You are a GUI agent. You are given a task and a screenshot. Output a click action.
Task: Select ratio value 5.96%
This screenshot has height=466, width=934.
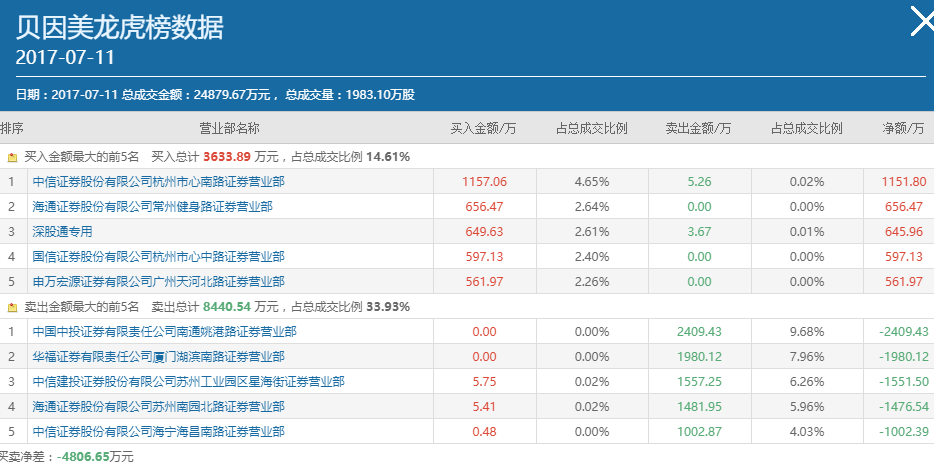pos(807,407)
